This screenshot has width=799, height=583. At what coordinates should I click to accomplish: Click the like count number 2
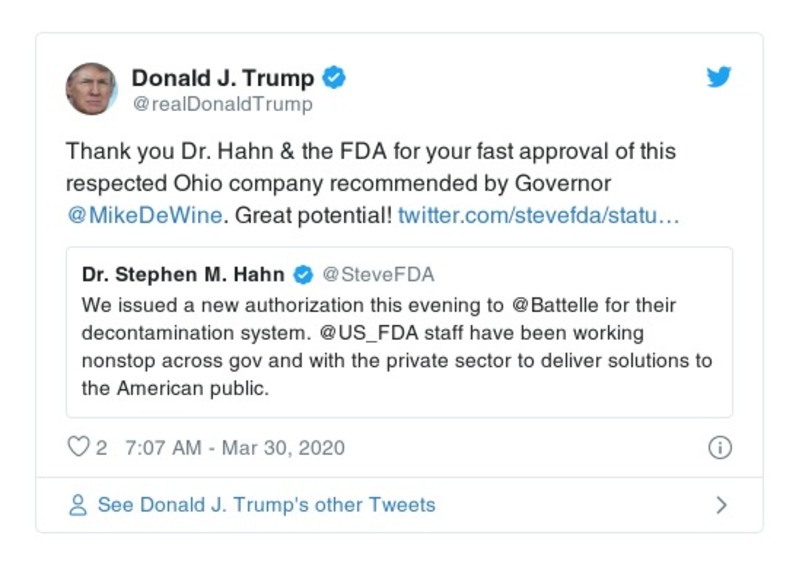[x=102, y=448]
